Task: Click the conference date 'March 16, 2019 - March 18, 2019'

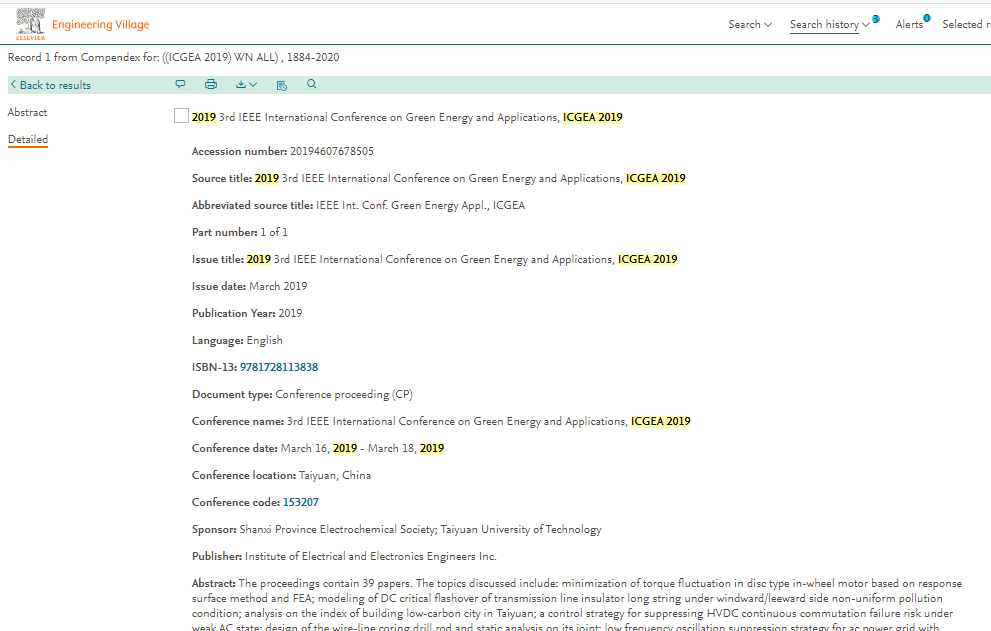Action: [362, 448]
